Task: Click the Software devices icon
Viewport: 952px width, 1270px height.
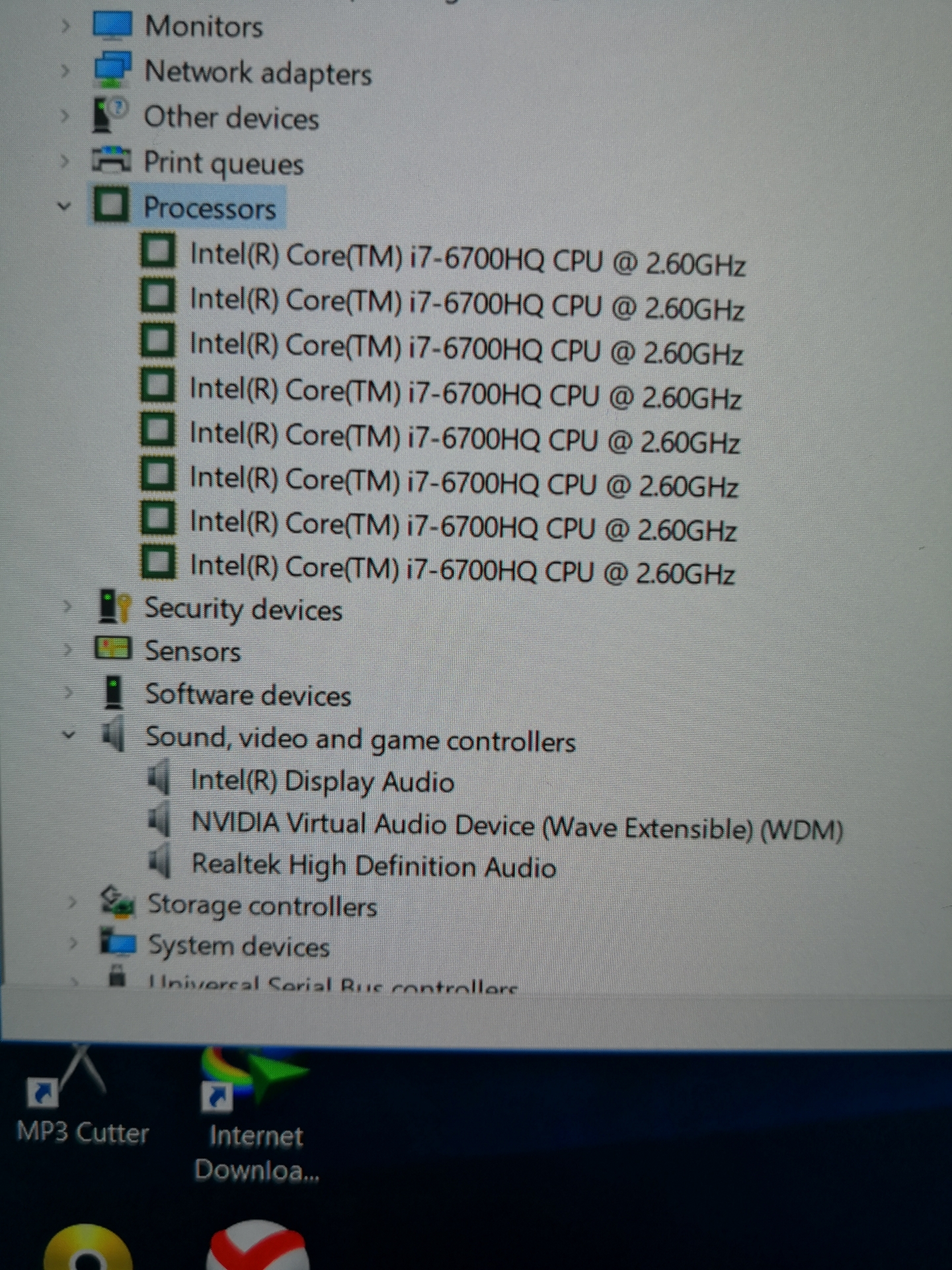Action: tap(114, 693)
